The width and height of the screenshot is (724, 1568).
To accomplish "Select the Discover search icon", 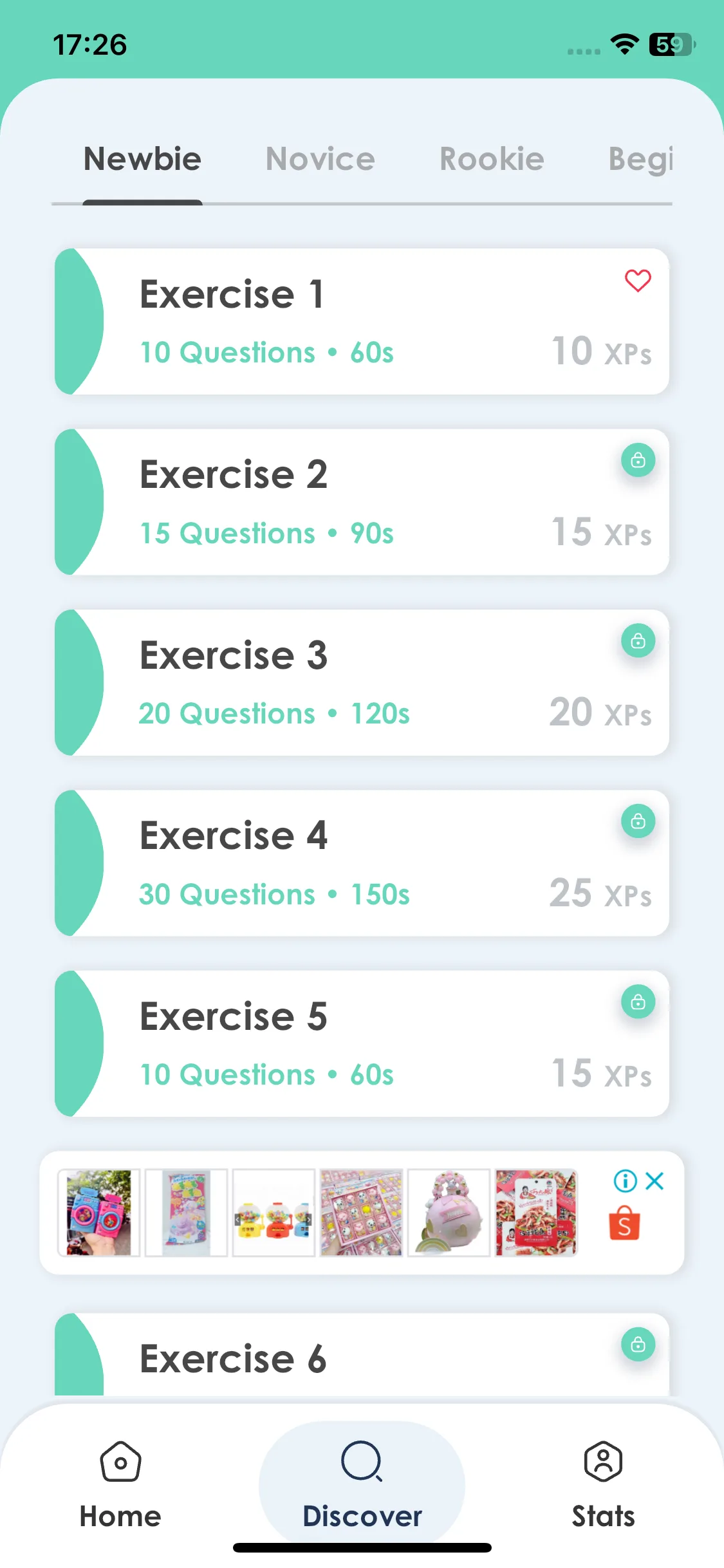I will point(362,1461).
